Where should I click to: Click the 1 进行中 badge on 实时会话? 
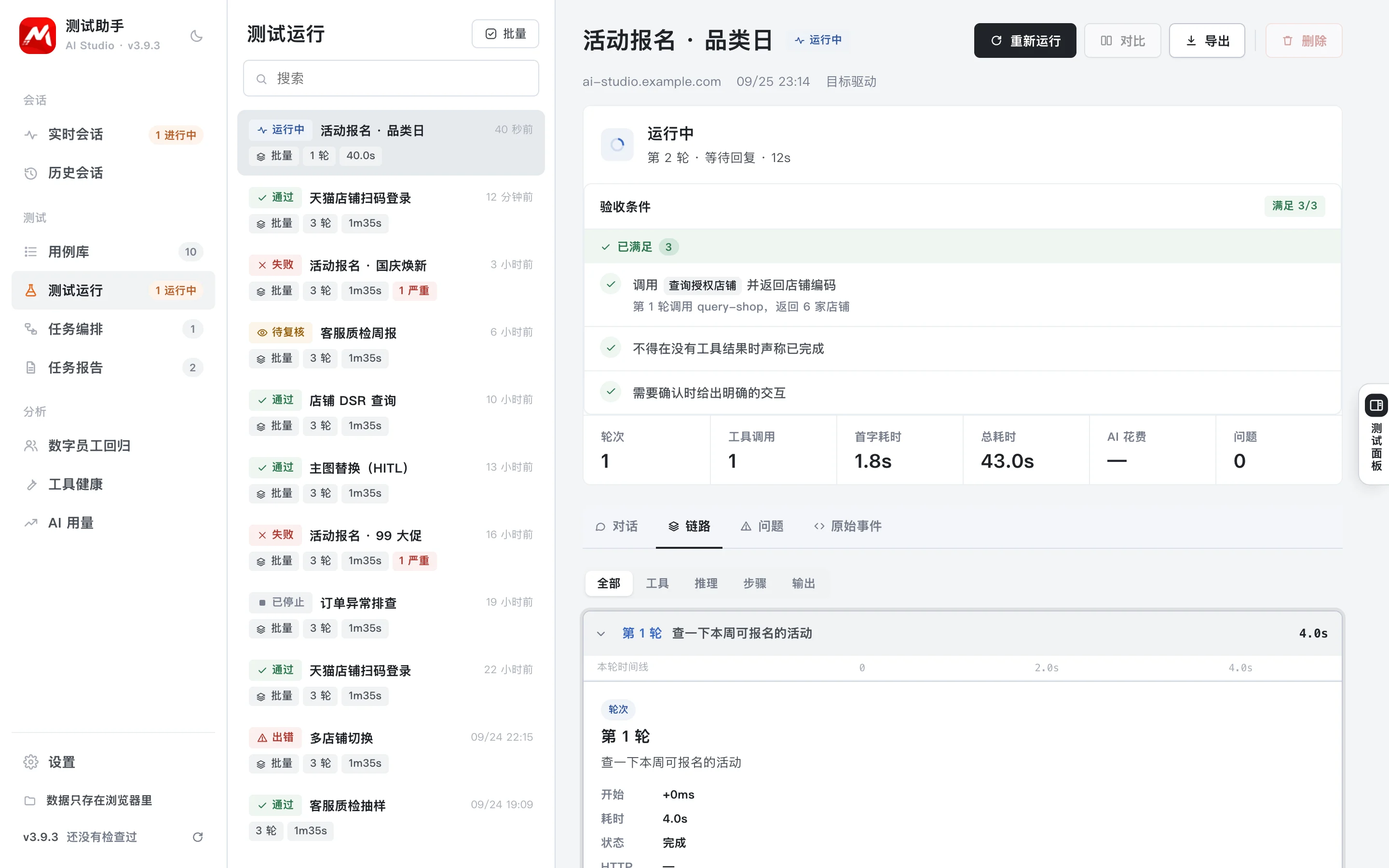point(176,135)
